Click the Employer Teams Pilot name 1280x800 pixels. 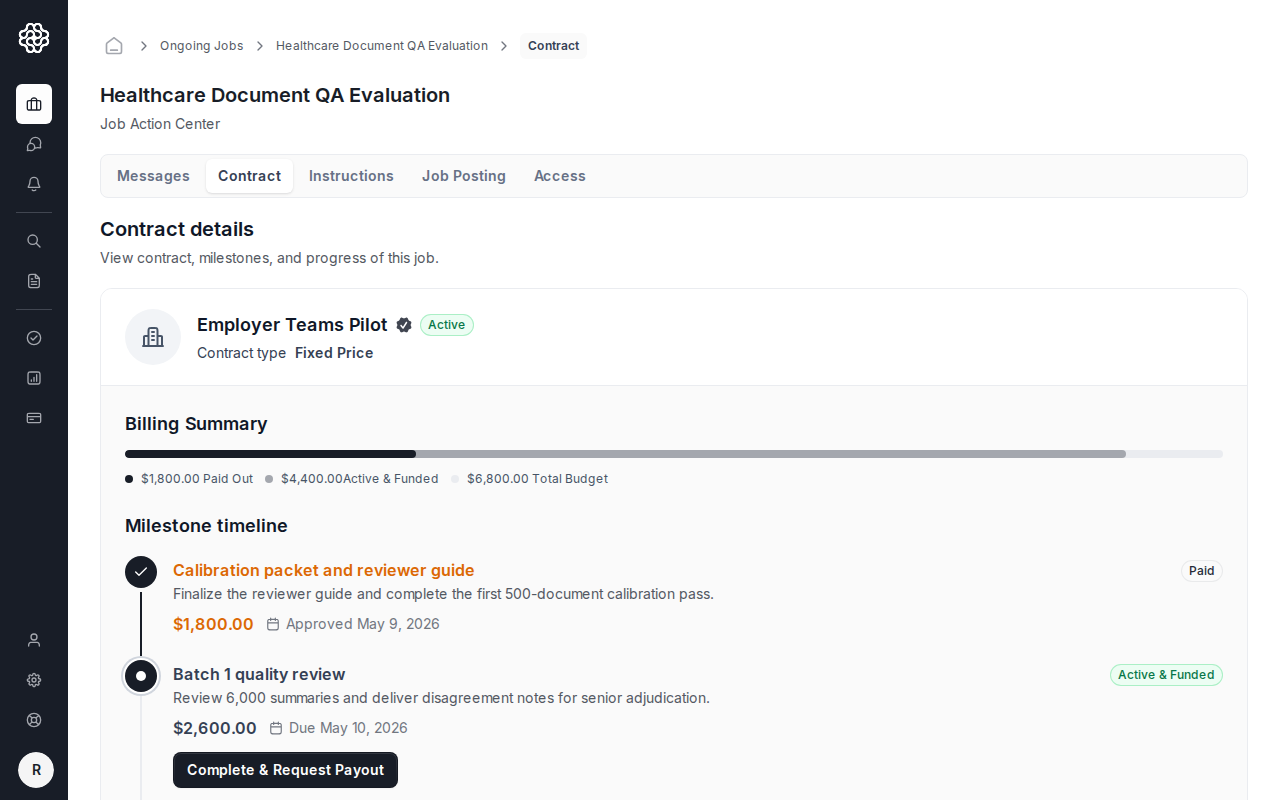tap(292, 325)
